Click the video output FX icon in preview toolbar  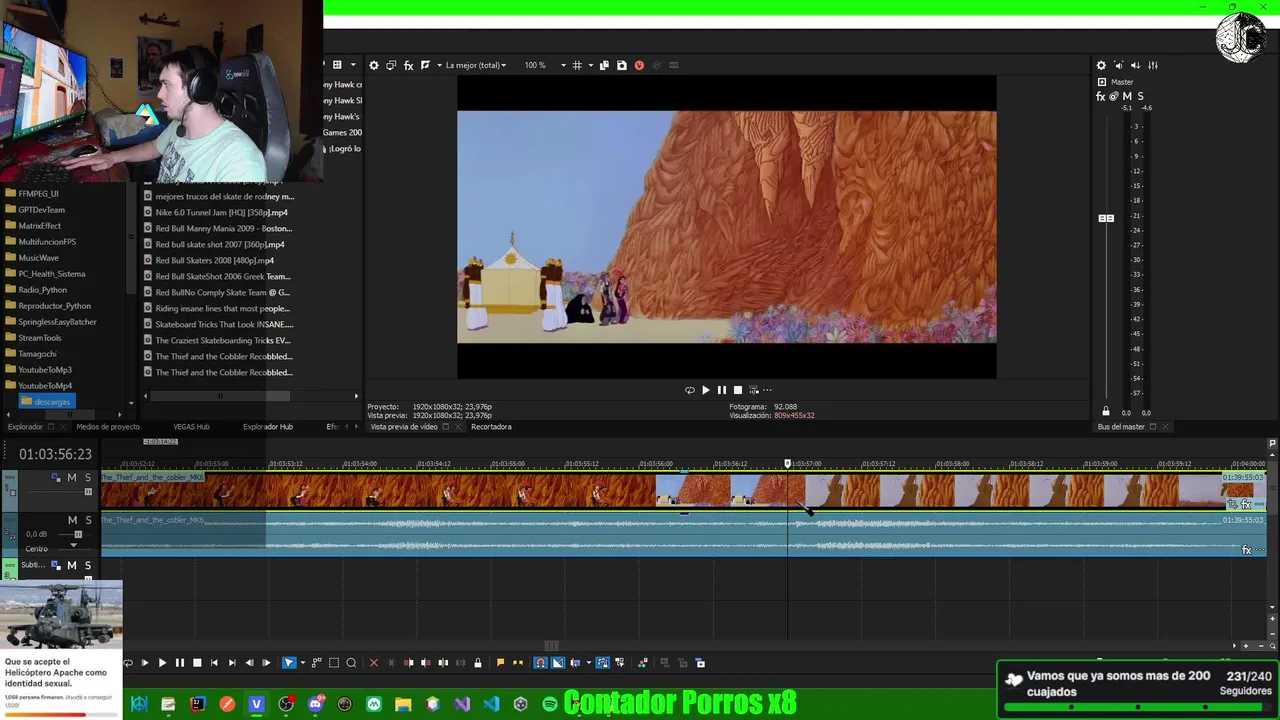point(408,65)
